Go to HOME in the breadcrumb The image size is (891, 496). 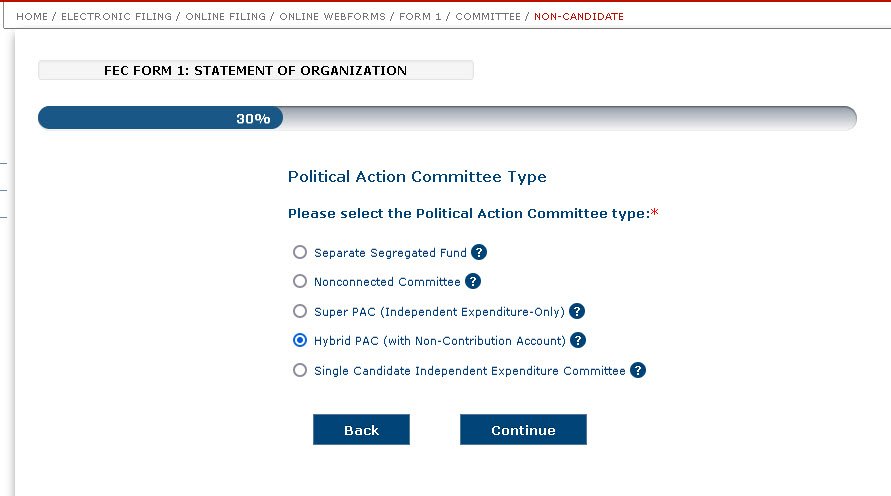(32, 17)
